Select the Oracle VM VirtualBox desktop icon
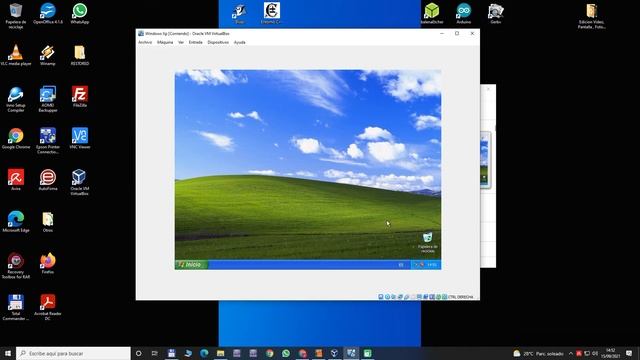The image size is (640, 360). pos(80,182)
